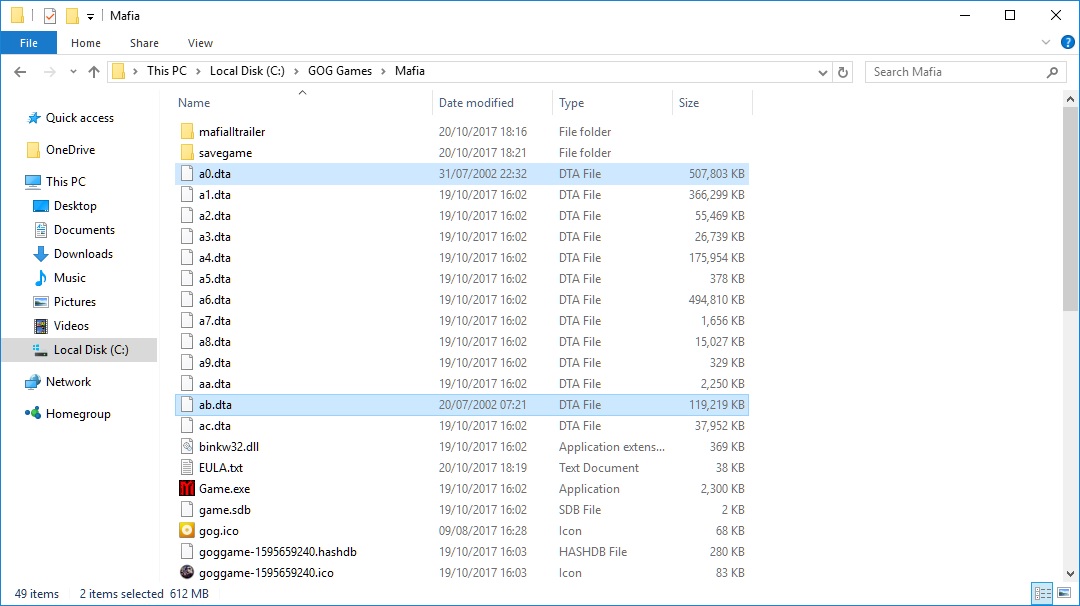1080x606 pixels.
Task: Click the Properties checkmark icon in title bar
Action: (50, 15)
